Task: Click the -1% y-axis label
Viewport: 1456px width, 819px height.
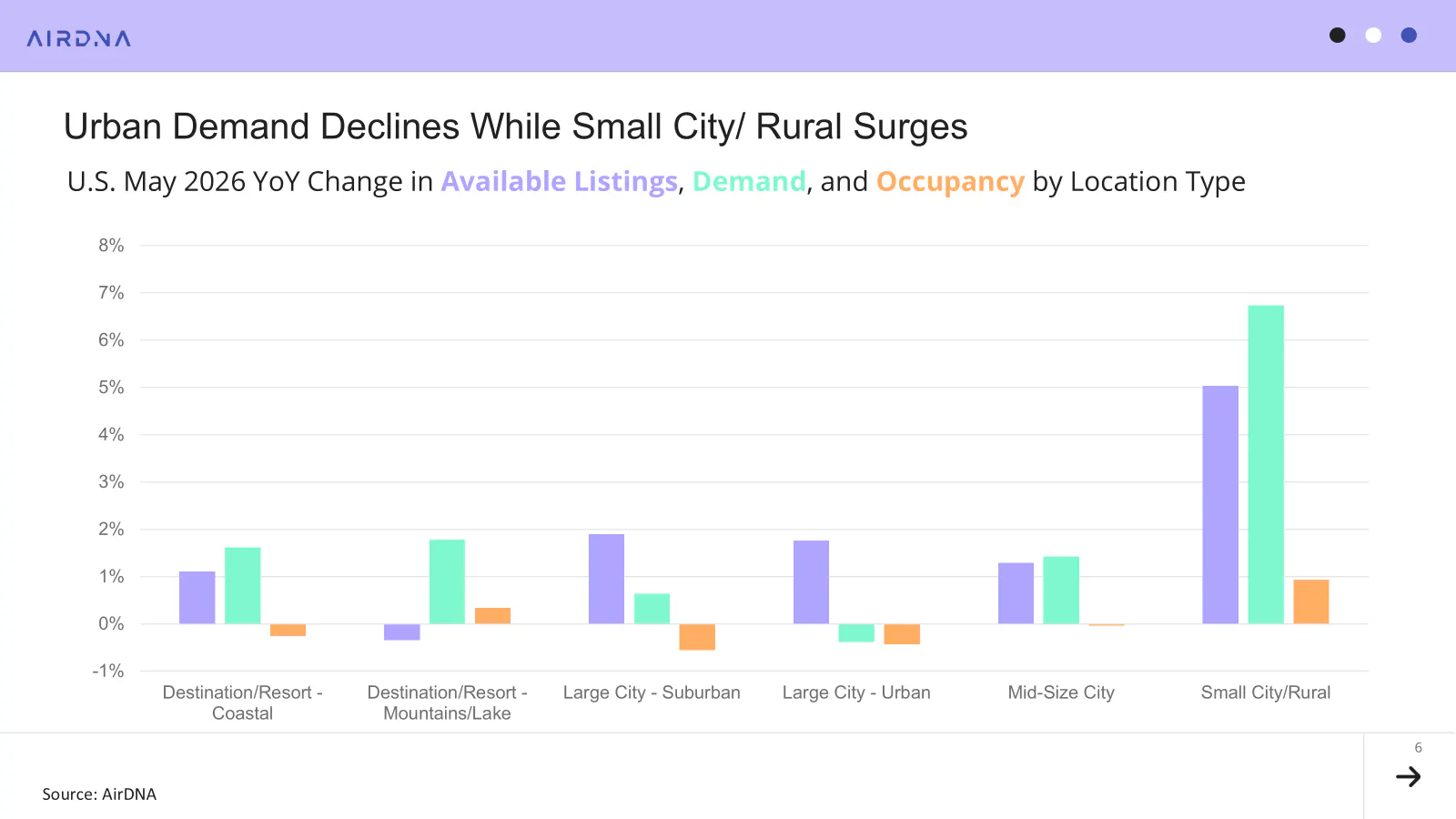Action: coord(108,672)
